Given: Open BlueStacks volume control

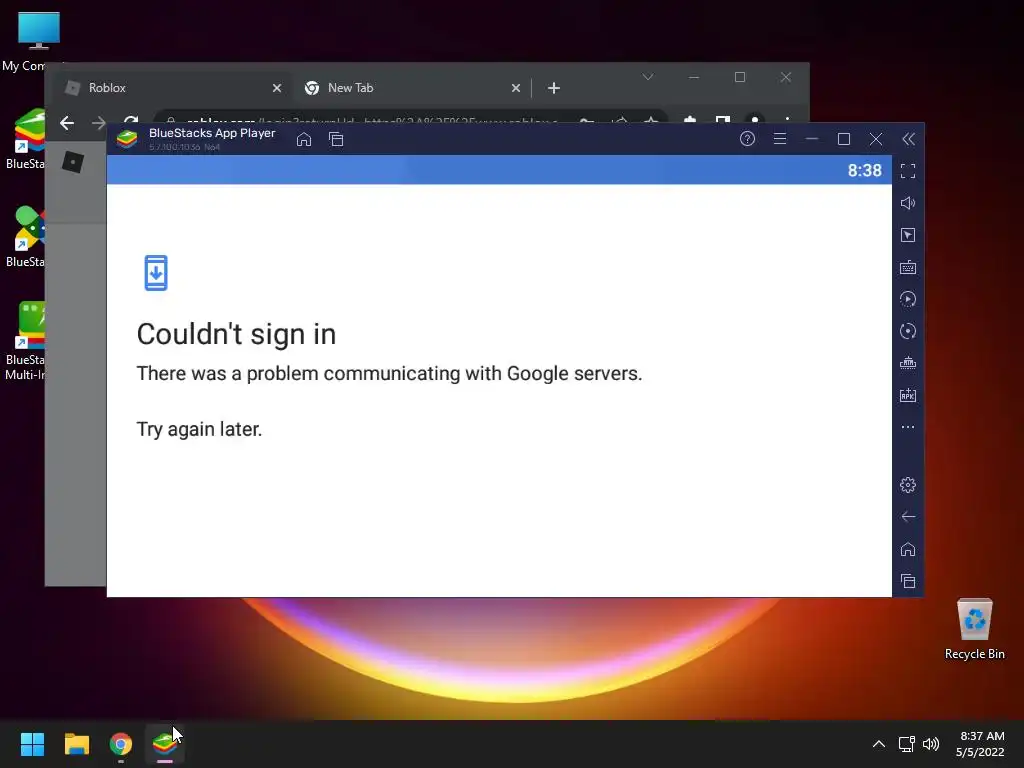Looking at the screenshot, I should click(x=908, y=203).
